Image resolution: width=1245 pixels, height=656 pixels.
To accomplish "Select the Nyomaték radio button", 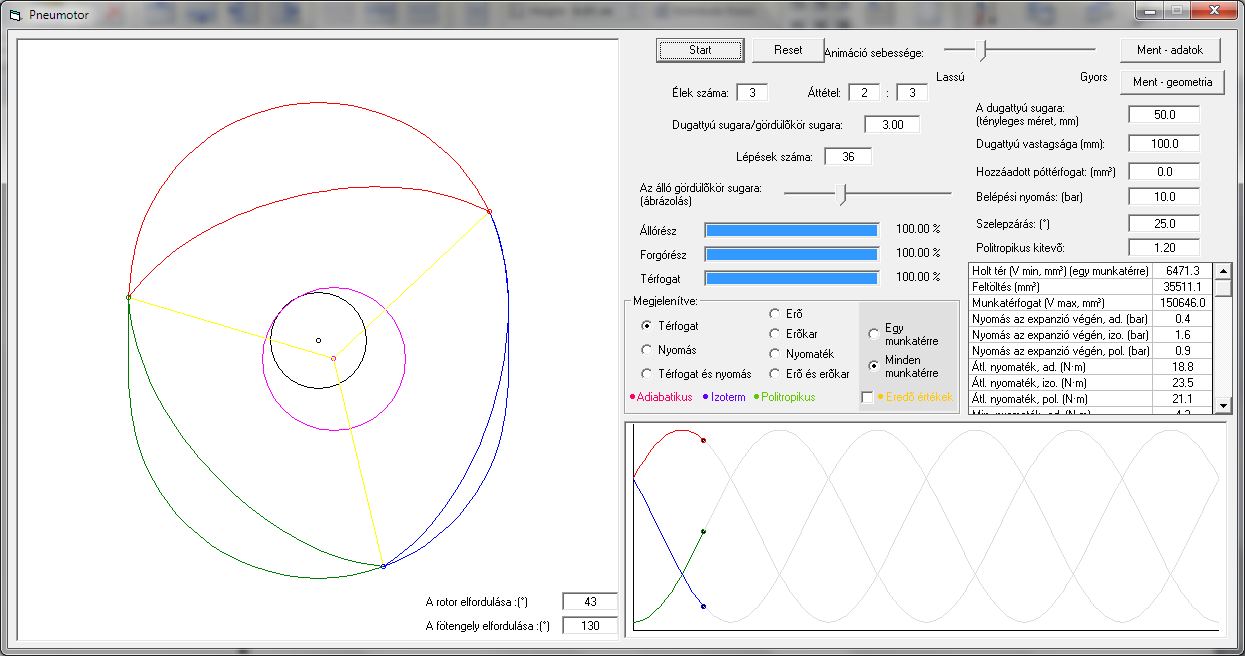I will [x=774, y=354].
